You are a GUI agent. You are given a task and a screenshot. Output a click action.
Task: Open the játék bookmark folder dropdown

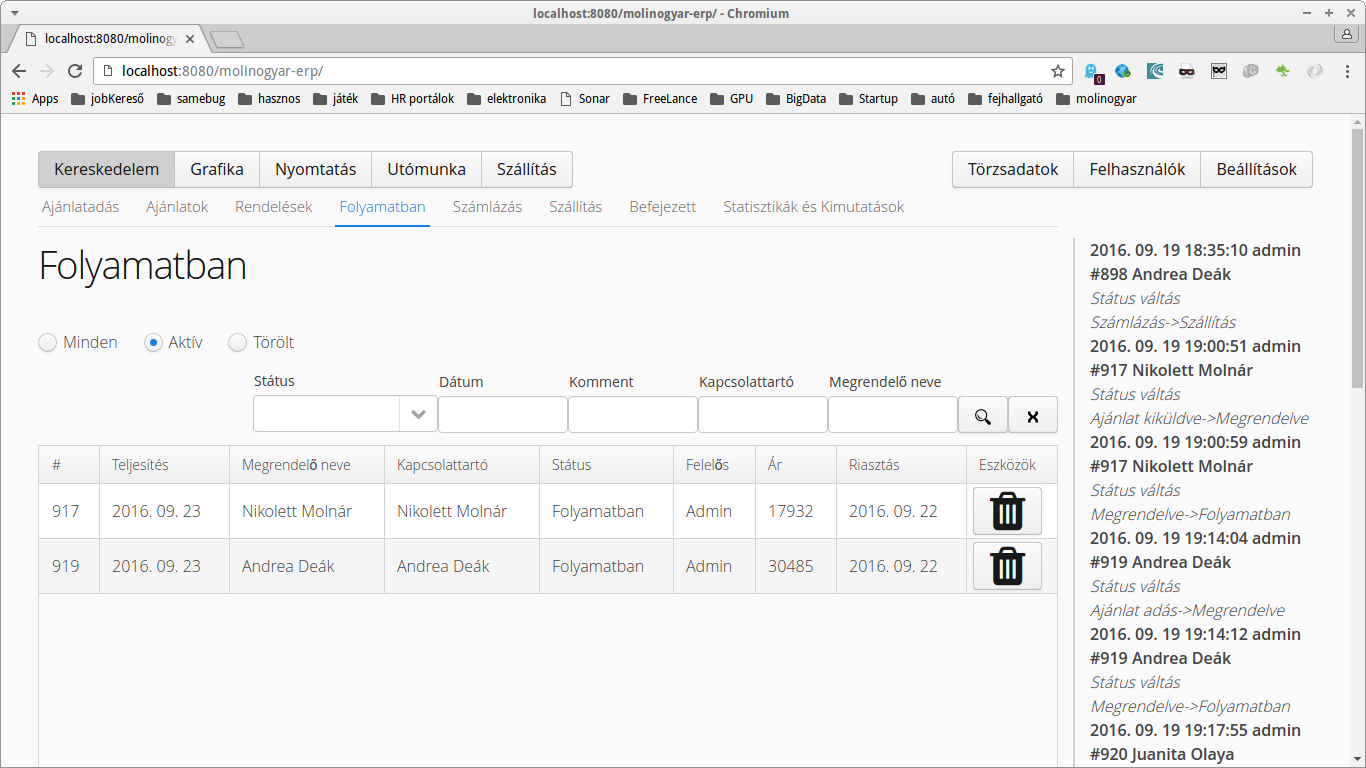point(335,99)
